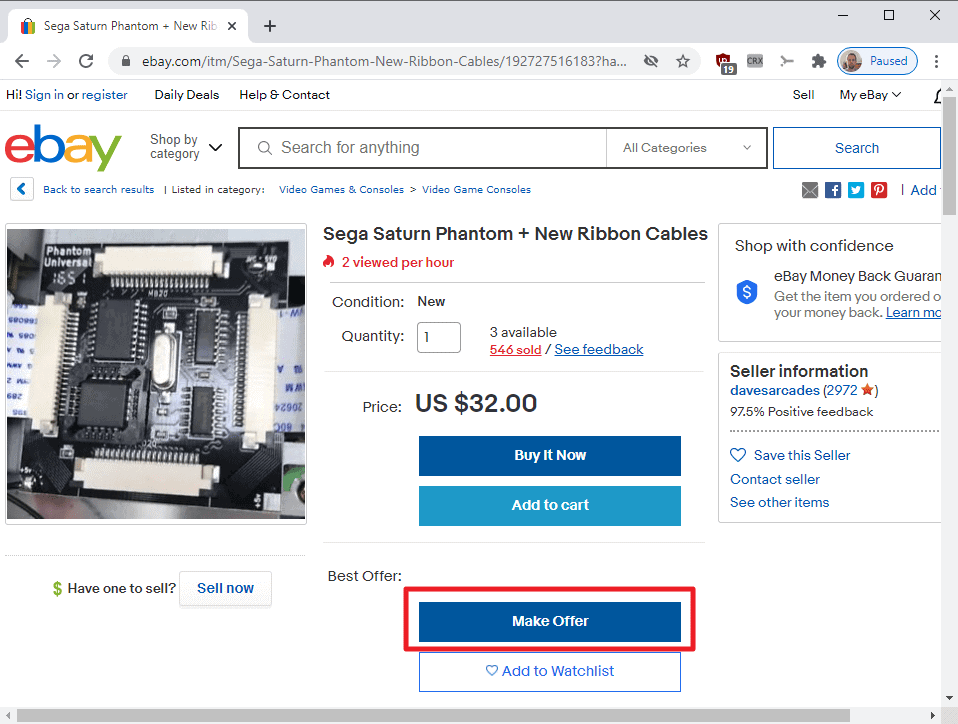Click the Sell menu link

[x=803, y=95]
